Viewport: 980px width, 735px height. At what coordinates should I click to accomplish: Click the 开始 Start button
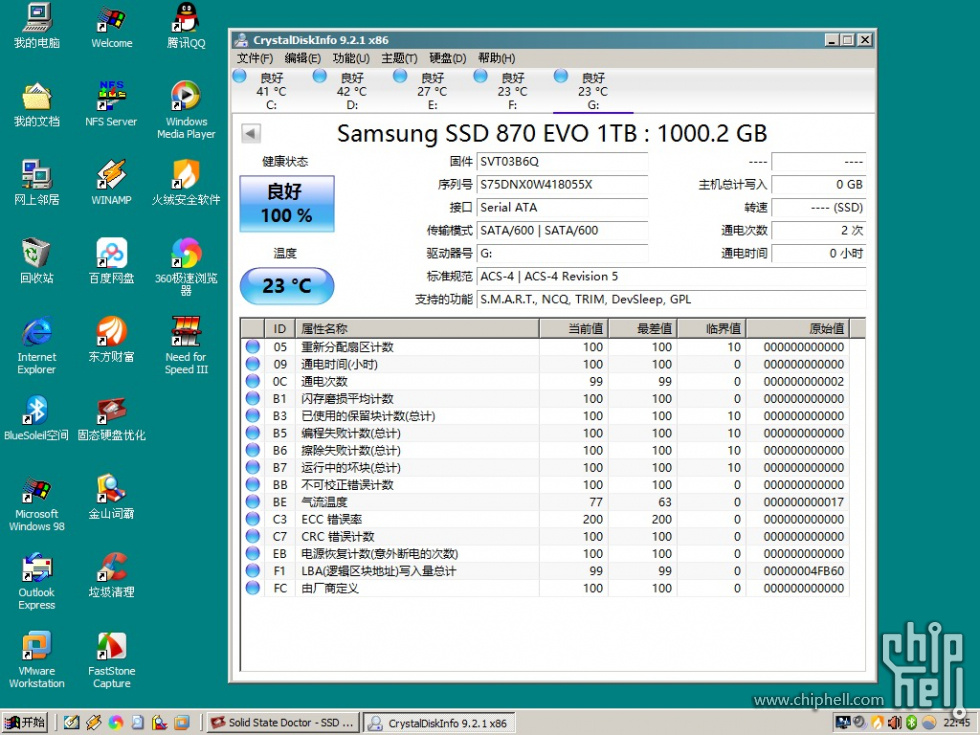point(26,722)
